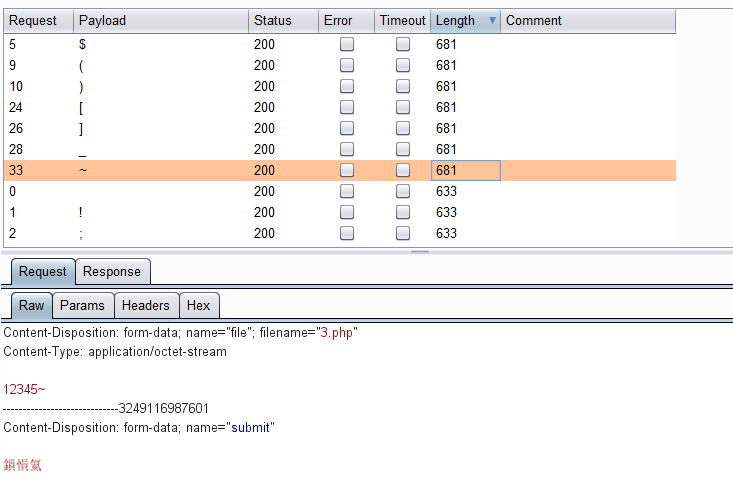733x477 pixels.
Task: Toggle Timeout checkbox for request 10
Action: tap(403, 87)
